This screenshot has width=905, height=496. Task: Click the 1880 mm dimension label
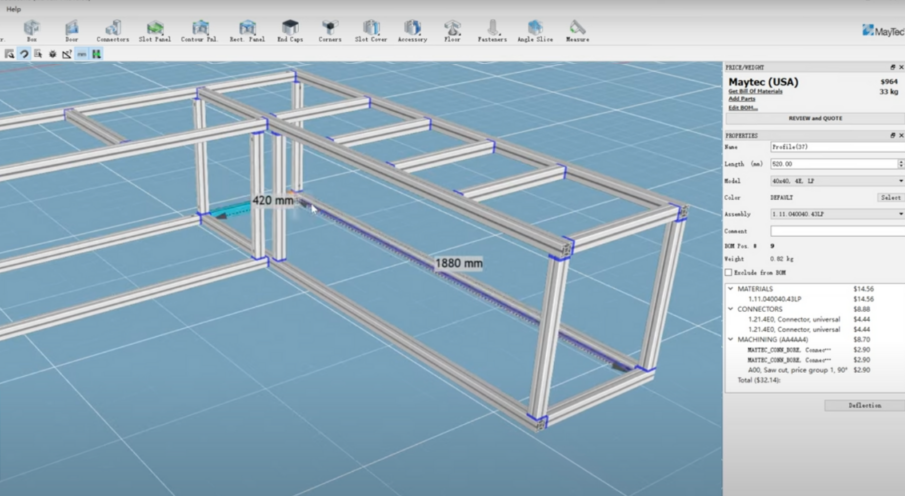tap(459, 263)
